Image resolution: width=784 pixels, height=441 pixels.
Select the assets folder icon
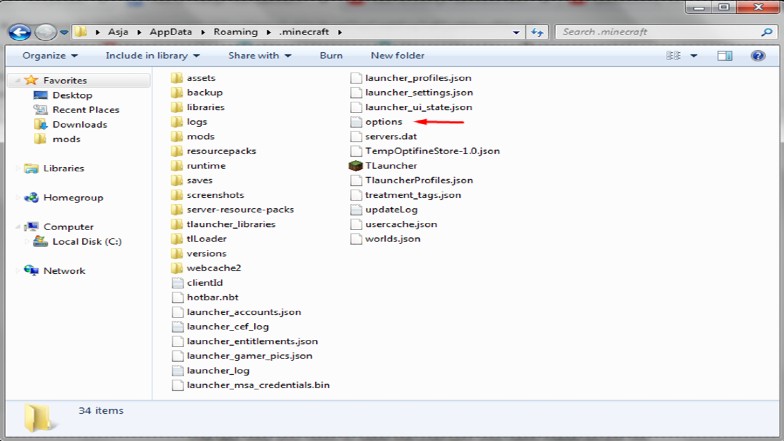point(176,78)
